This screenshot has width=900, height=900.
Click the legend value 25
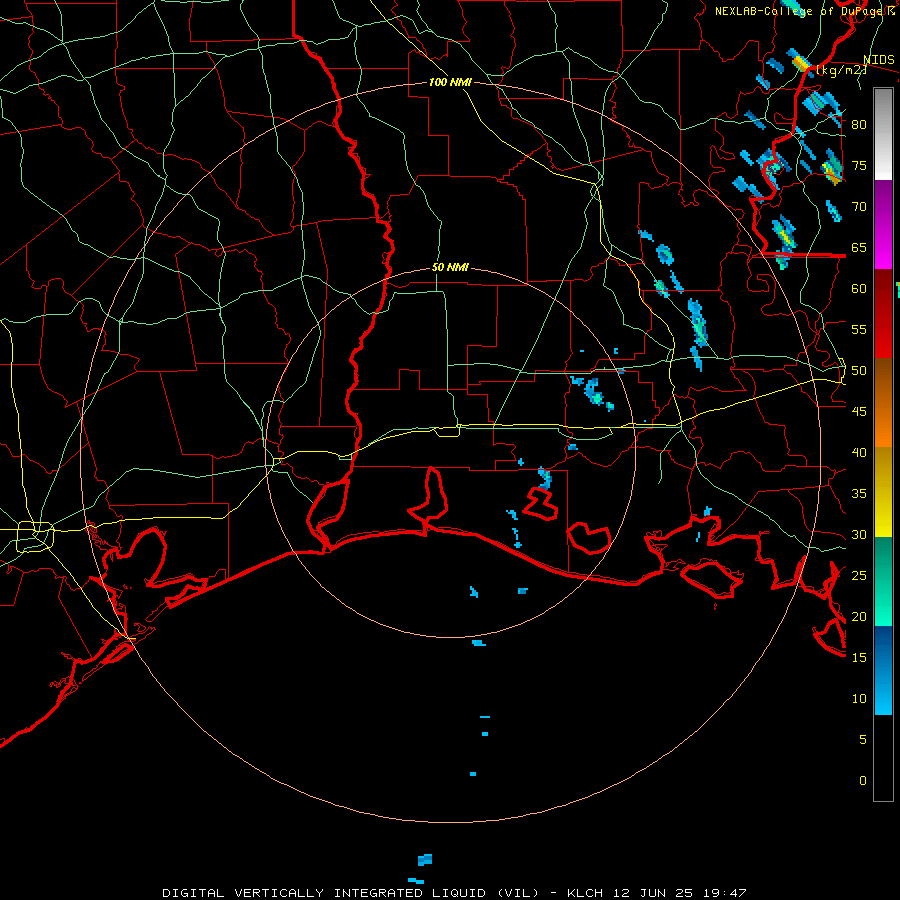(859, 576)
